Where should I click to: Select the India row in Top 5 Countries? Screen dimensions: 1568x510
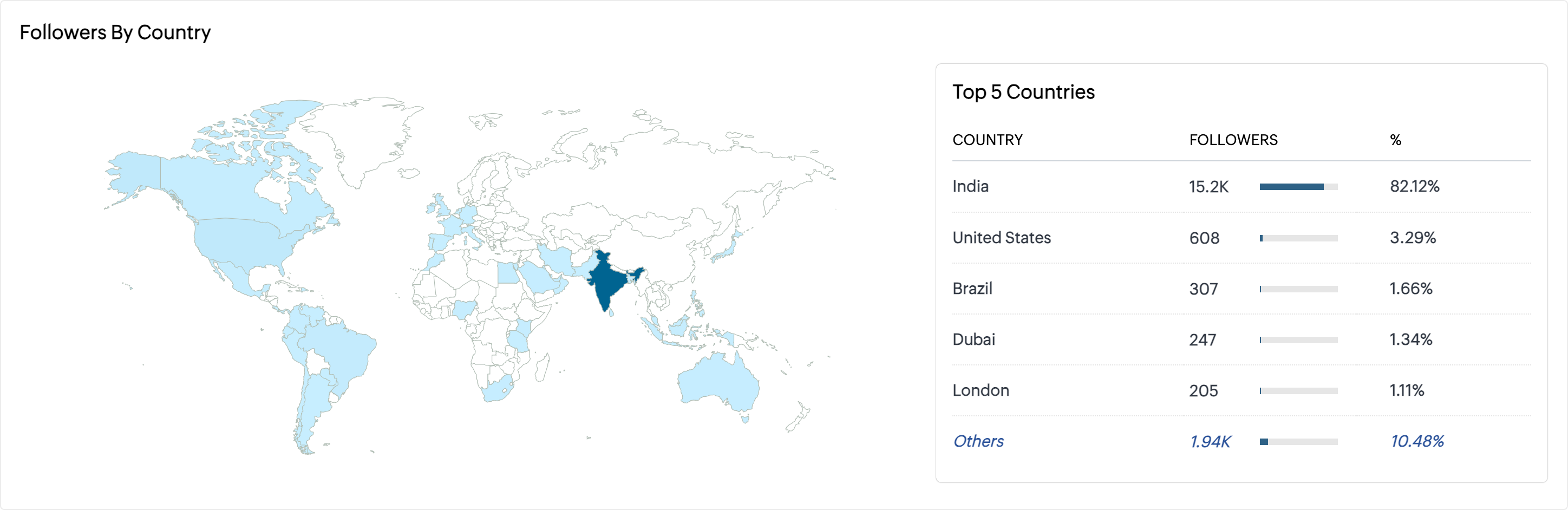(1241, 187)
